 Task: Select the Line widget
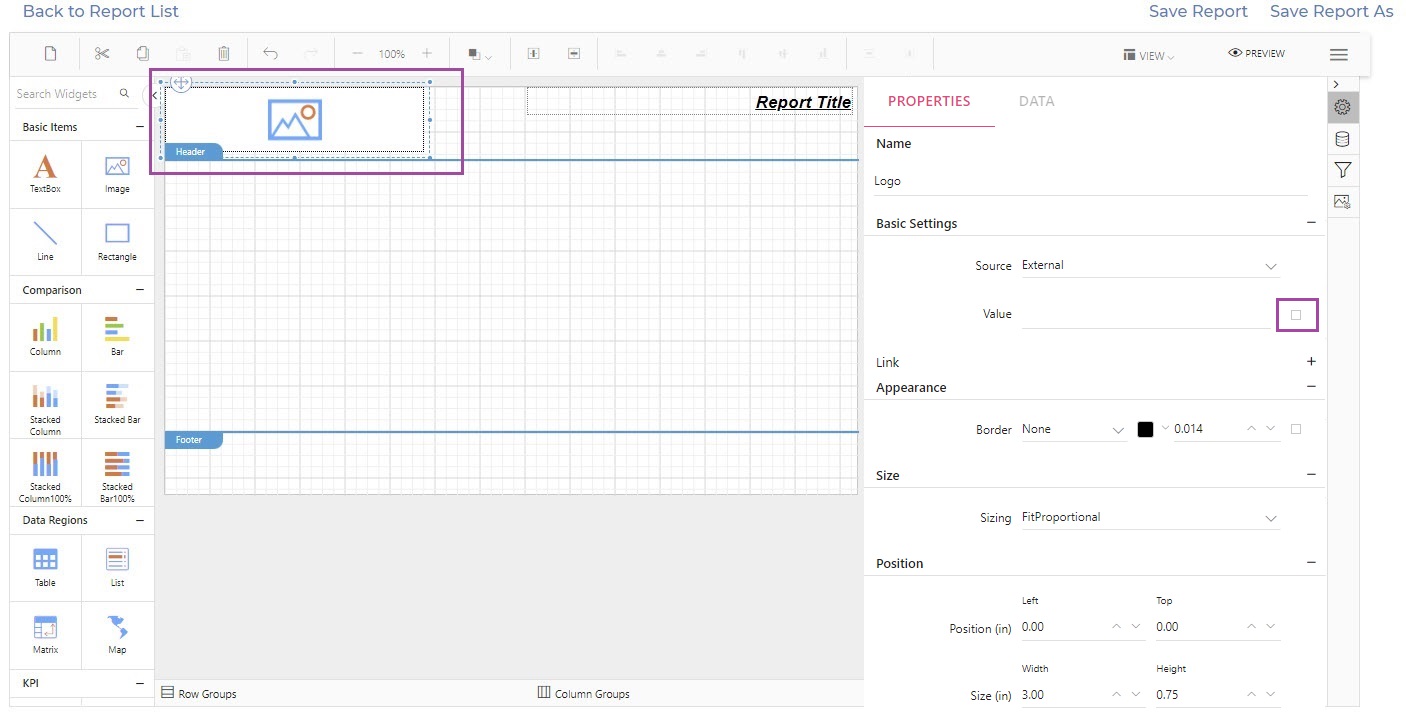pyautogui.click(x=45, y=241)
